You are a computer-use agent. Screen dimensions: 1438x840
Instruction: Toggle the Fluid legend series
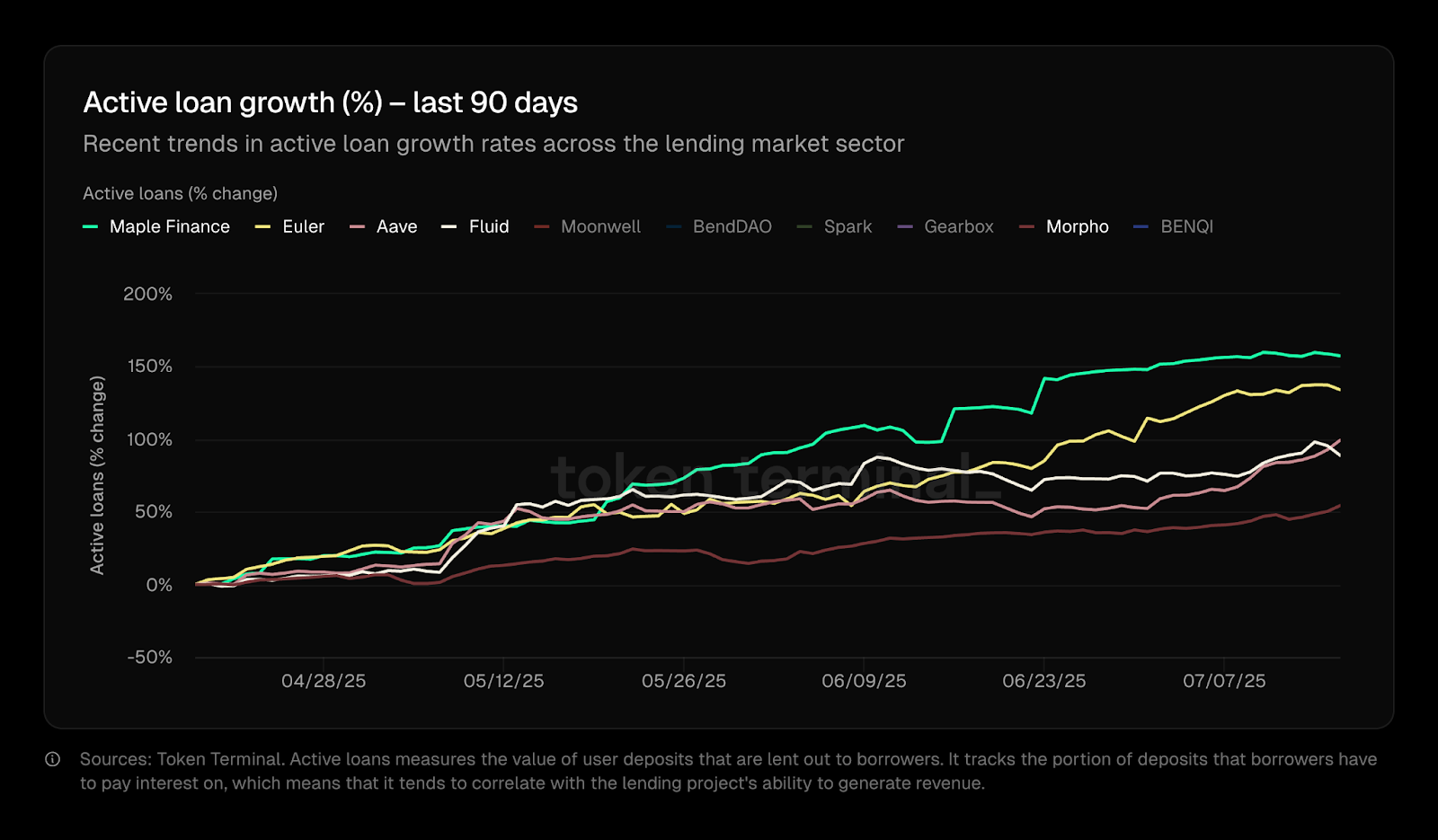[475, 226]
